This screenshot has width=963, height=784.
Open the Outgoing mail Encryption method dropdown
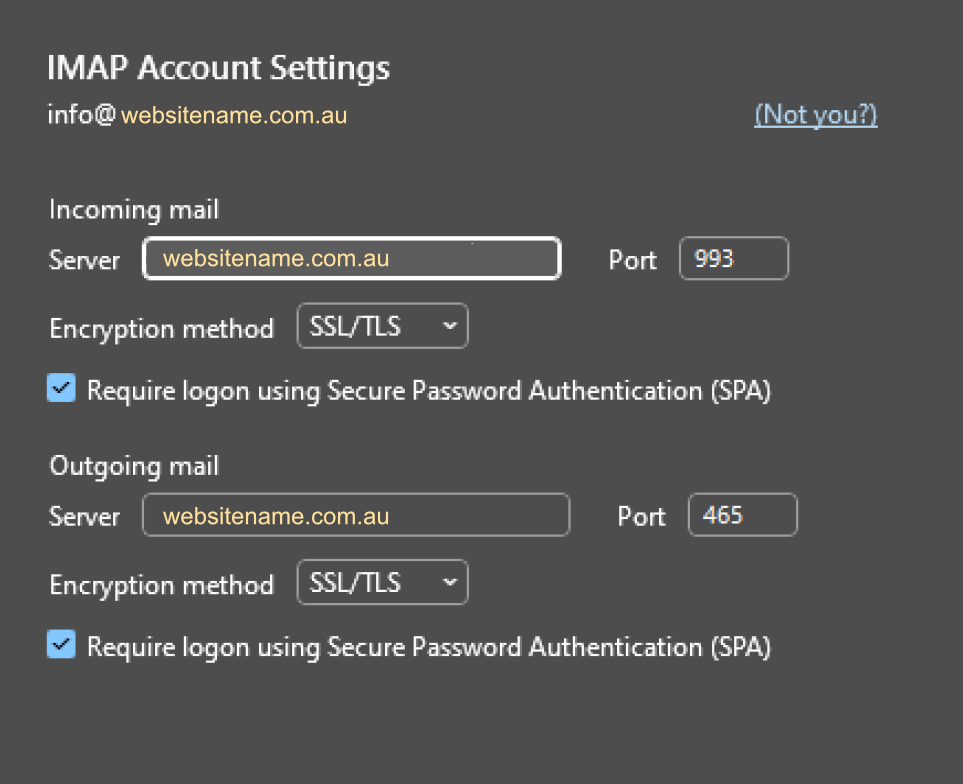[383, 582]
